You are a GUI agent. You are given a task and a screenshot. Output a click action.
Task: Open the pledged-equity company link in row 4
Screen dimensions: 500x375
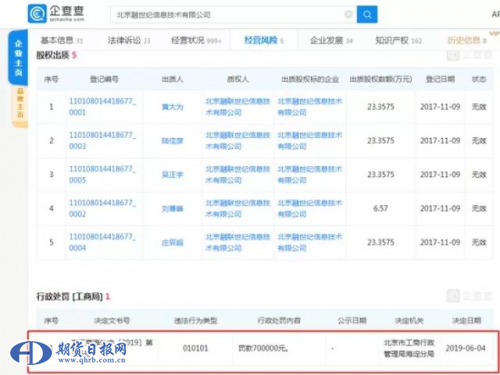click(310, 208)
